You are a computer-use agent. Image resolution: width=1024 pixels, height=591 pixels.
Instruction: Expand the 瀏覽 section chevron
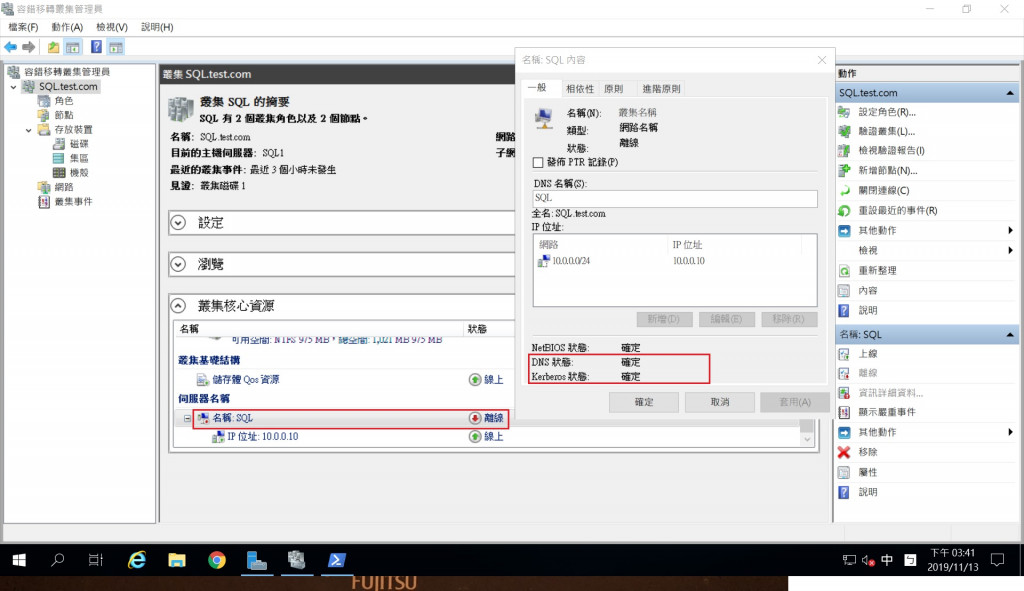(178, 264)
